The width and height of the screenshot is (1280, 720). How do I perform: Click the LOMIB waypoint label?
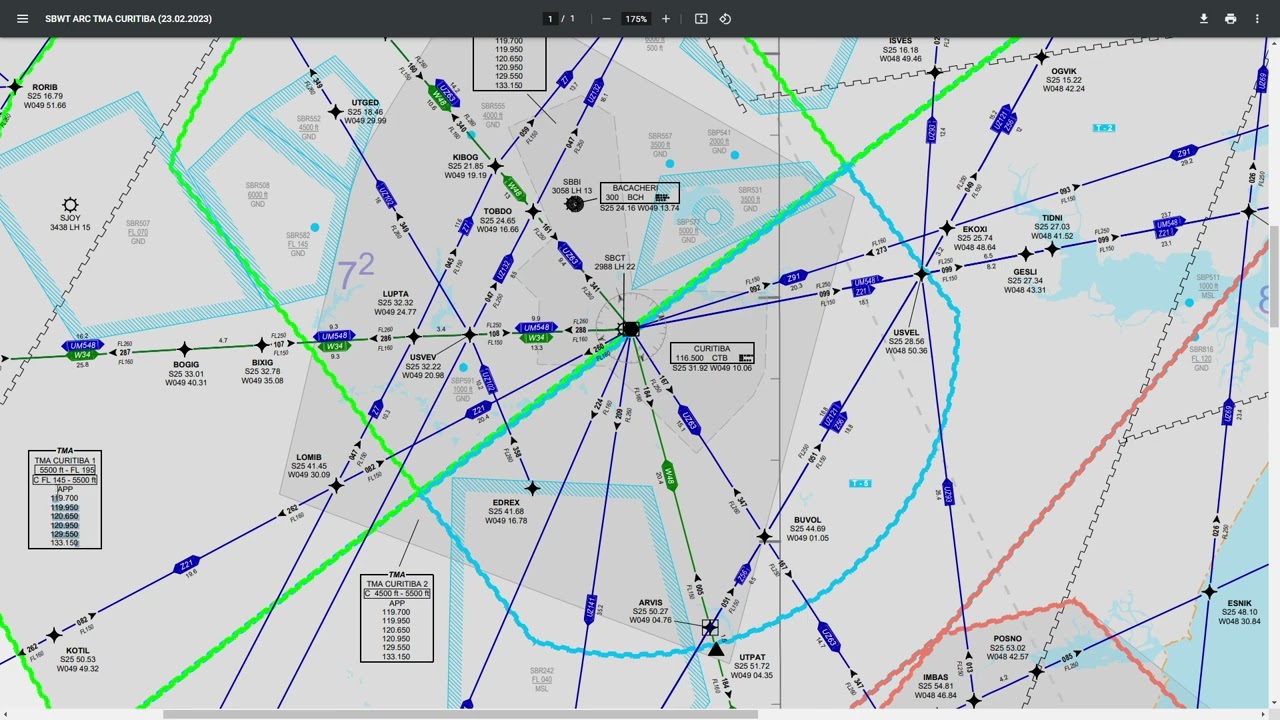(309, 466)
